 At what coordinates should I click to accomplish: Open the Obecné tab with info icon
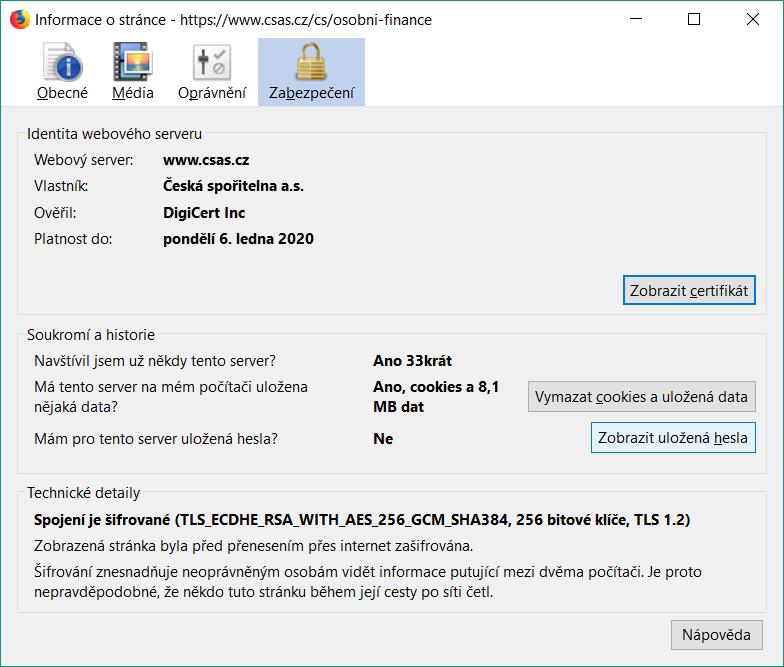(x=62, y=72)
